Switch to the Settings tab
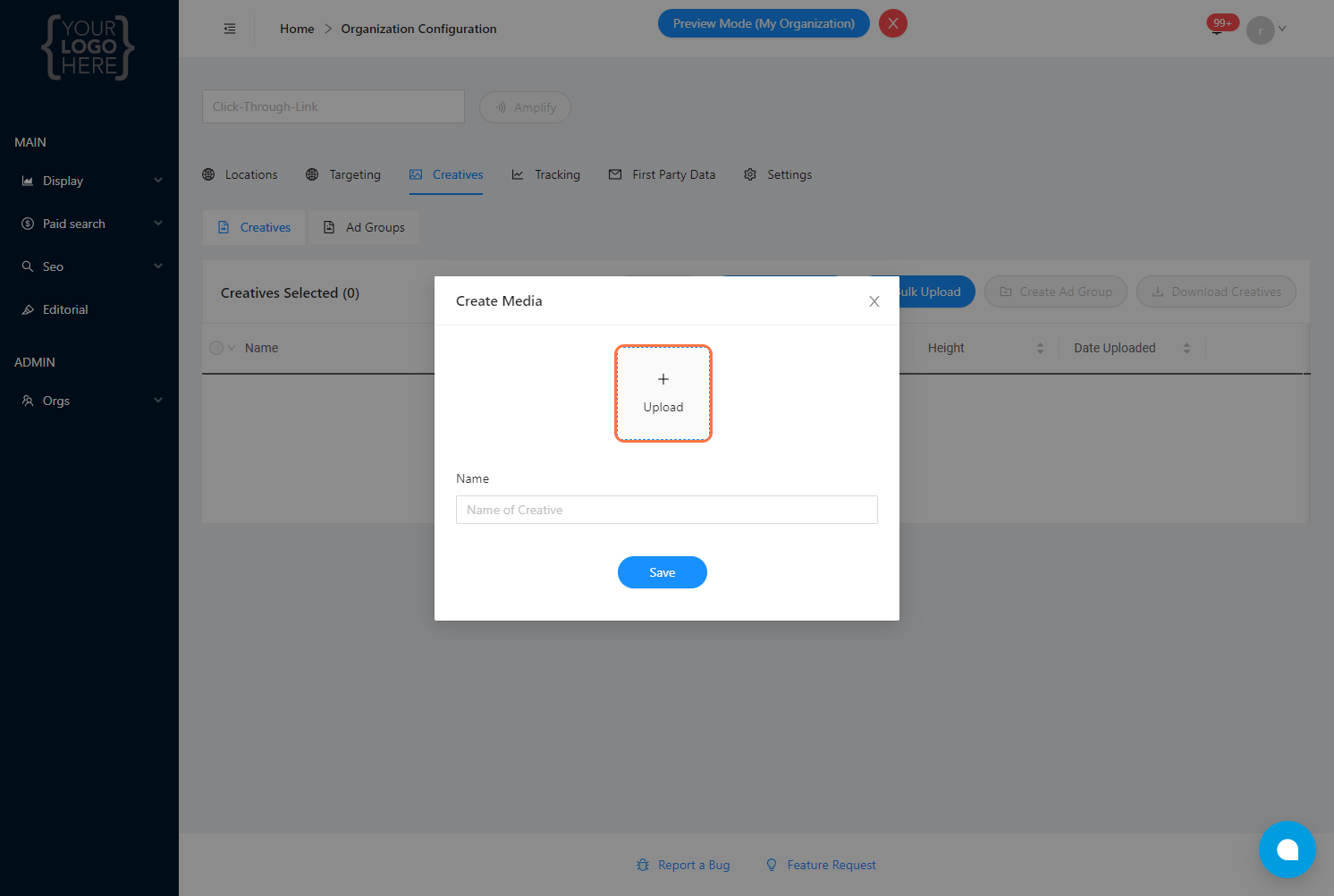The image size is (1334, 896). (778, 174)
